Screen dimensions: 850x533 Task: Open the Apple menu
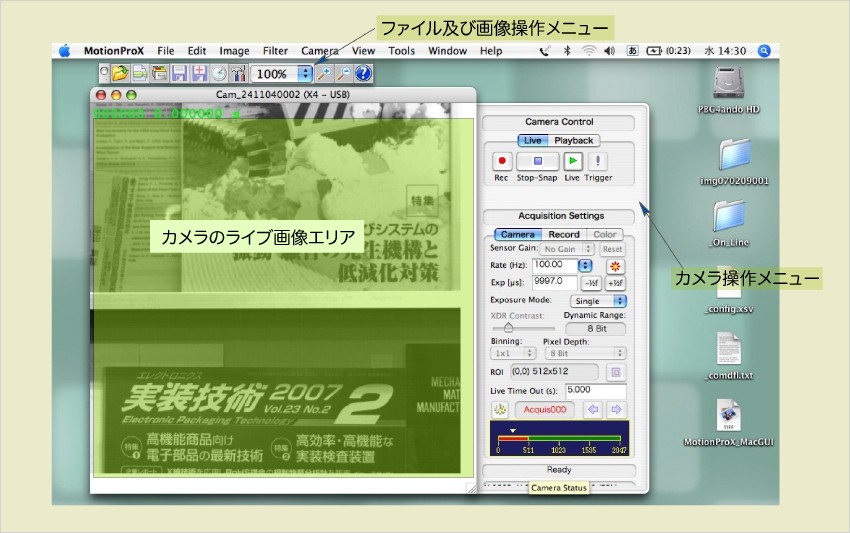coord(65,51)
